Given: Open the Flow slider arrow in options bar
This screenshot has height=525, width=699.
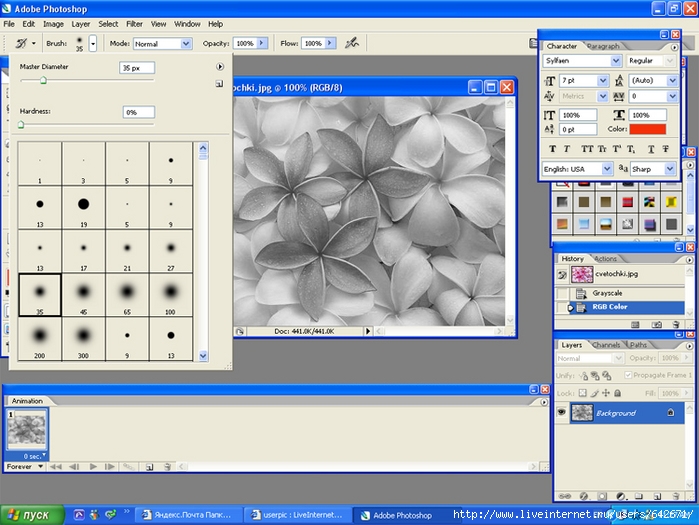Looking at the screenshot, I should point(330,43).
